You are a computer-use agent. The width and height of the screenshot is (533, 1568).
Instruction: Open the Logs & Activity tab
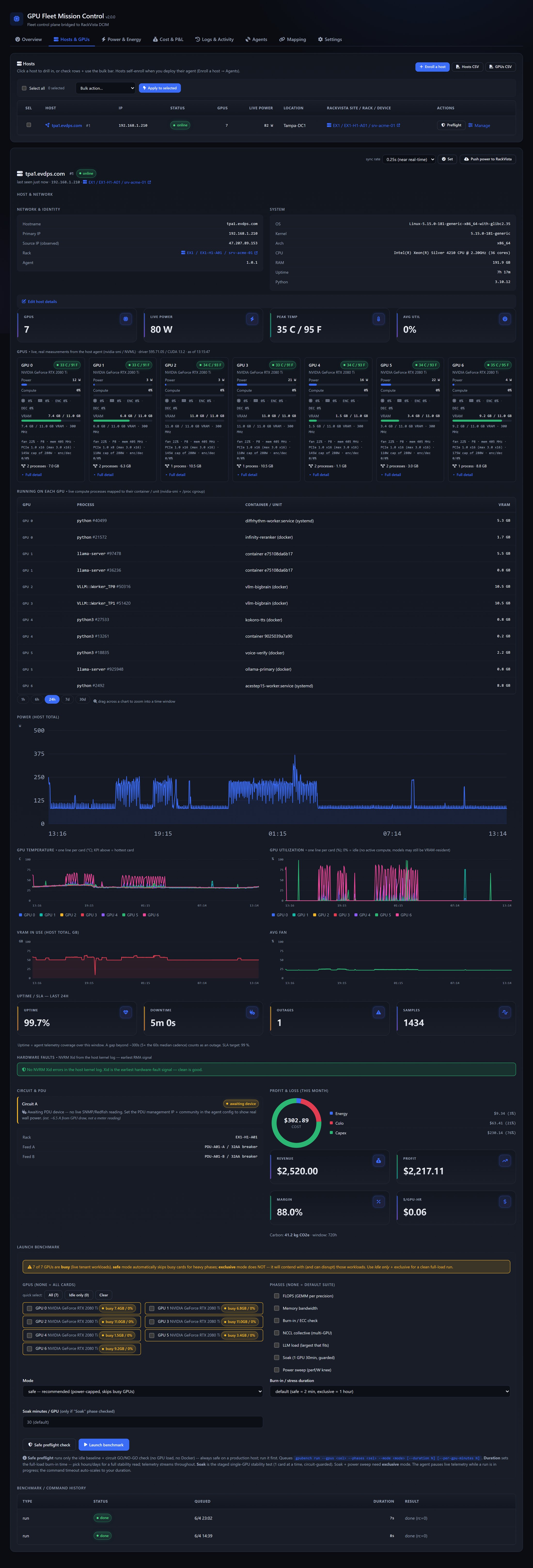click(214, 40)
